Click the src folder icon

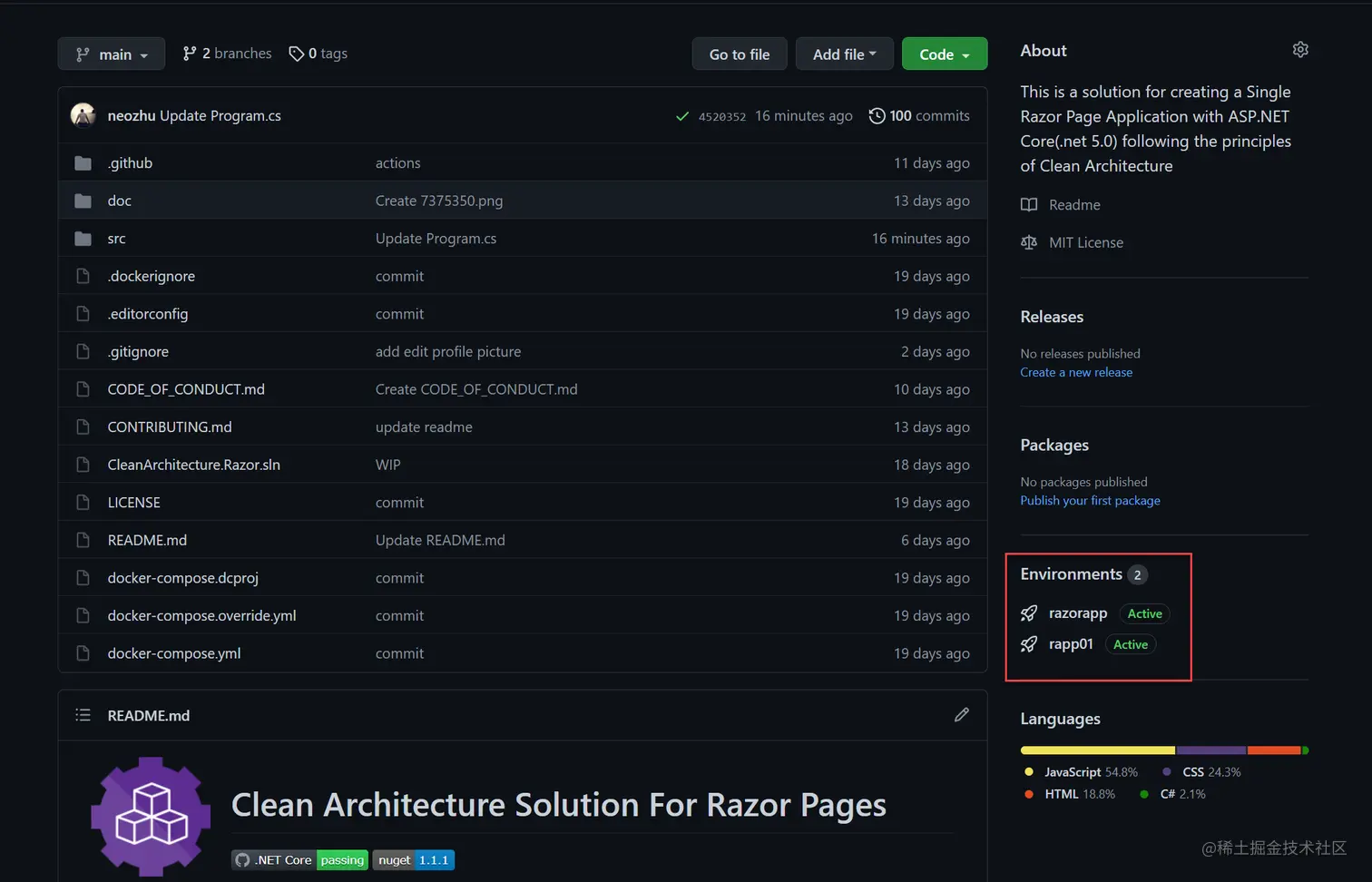coord(83,239)
